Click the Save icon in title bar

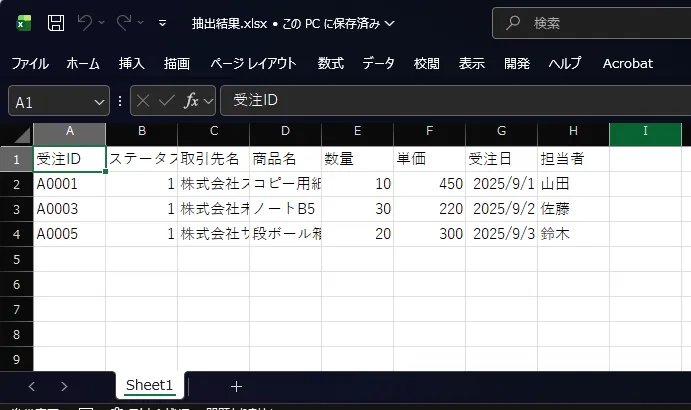click(56, 22)
